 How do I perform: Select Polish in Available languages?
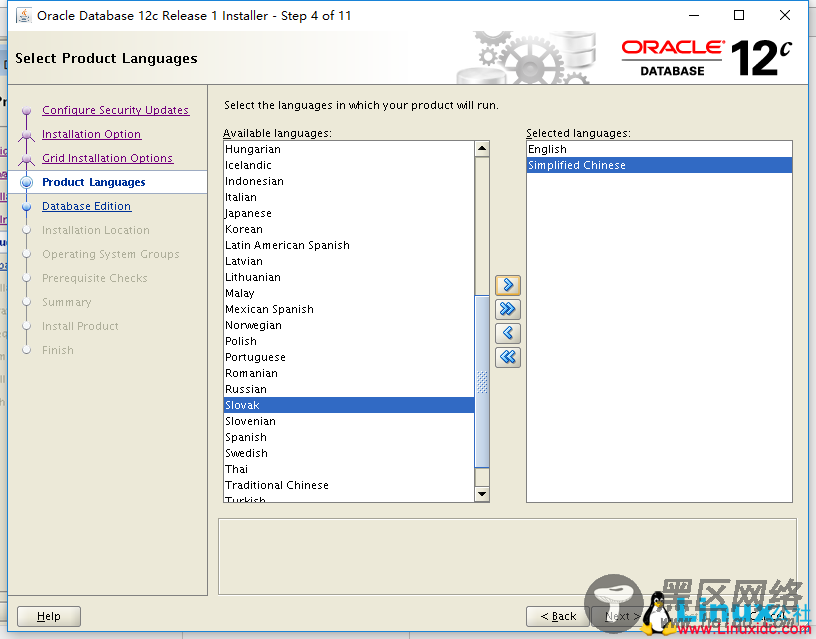(349, 341)
